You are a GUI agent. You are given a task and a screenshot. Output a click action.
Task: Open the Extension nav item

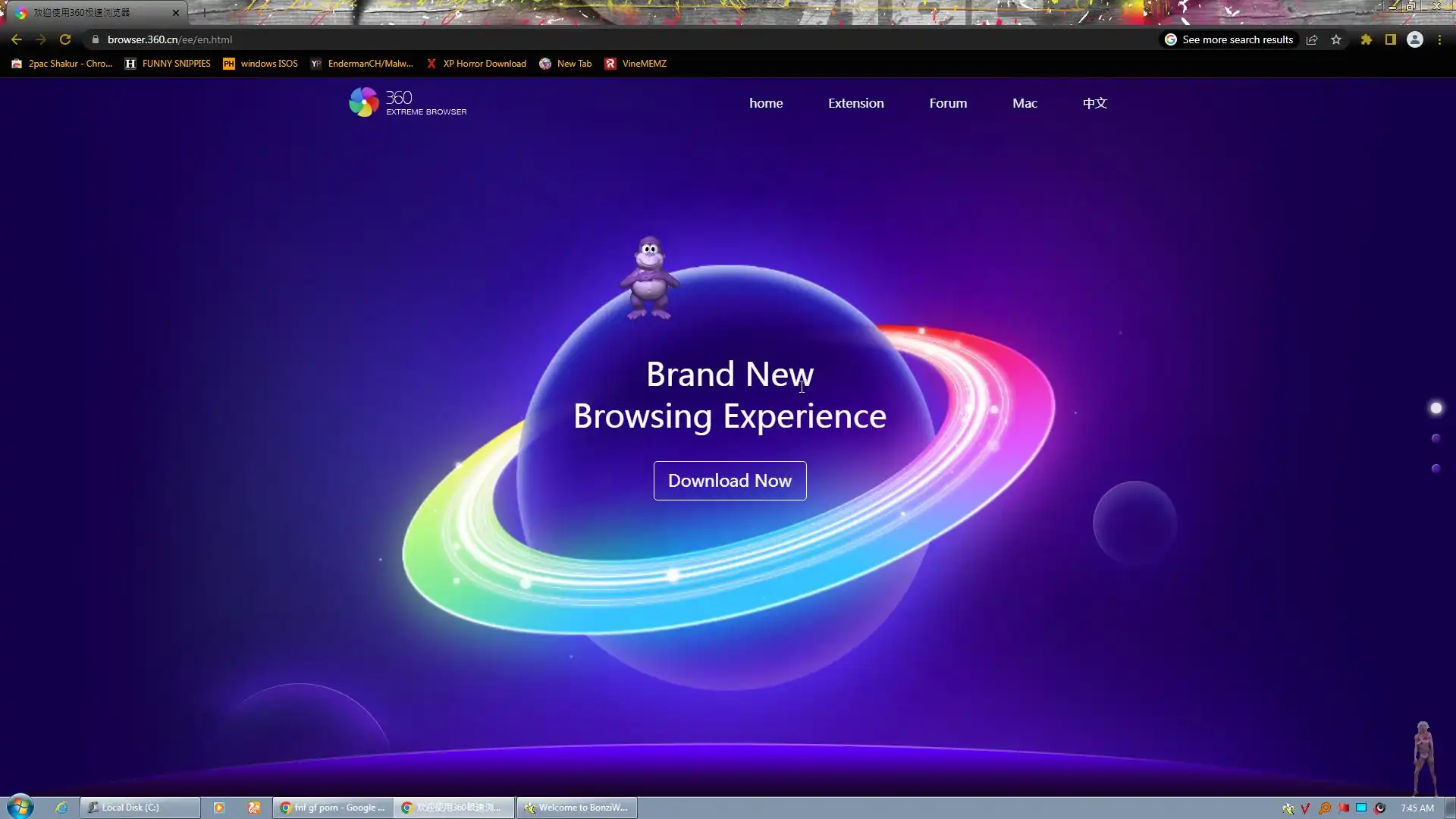pyautogui.click(x=855, y=103)
